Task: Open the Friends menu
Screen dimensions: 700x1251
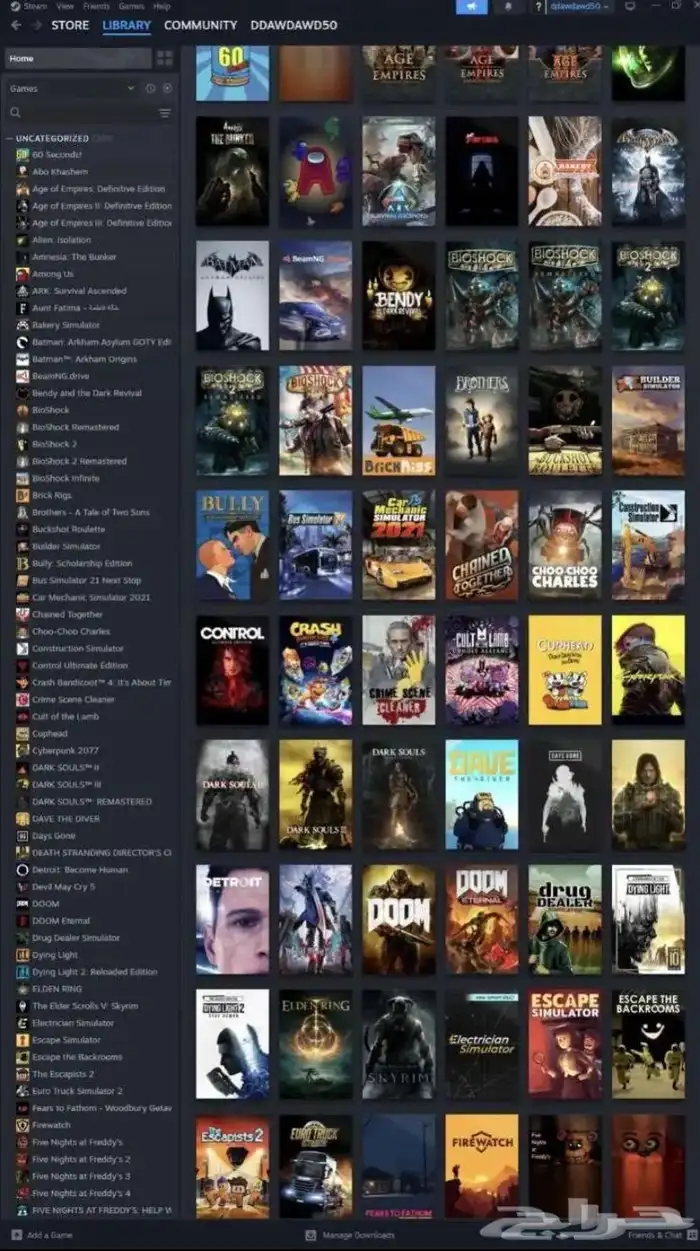Action: 96,6
